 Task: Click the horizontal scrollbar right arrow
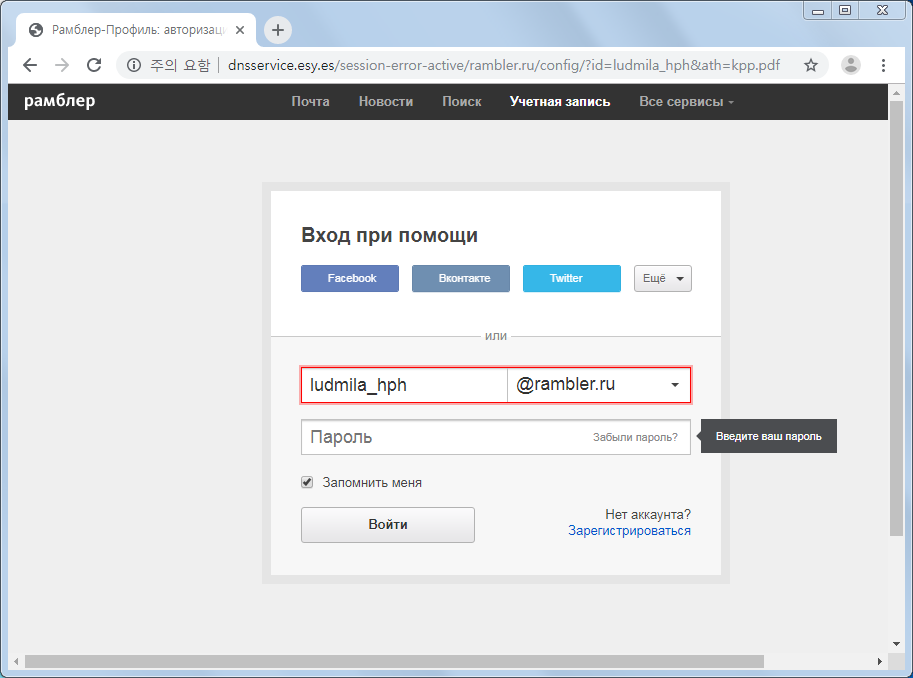click(x=880, y=661)
